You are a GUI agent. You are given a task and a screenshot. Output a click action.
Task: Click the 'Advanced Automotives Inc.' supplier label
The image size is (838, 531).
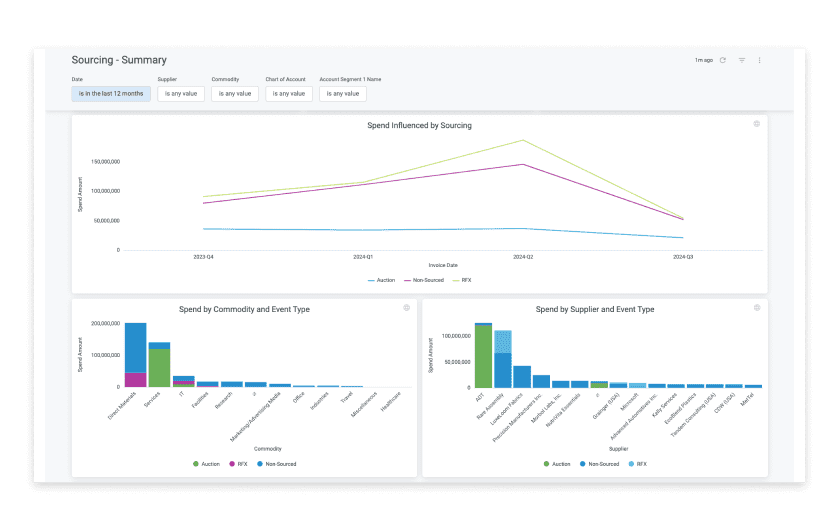[x=634, y=417]
